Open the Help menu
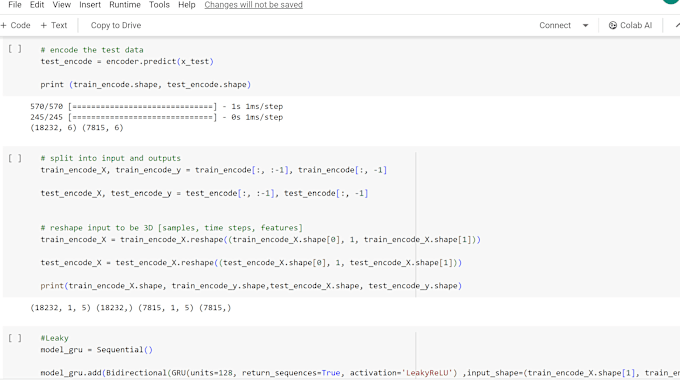Viewport: 680px width, 383px height. point(186,5)
